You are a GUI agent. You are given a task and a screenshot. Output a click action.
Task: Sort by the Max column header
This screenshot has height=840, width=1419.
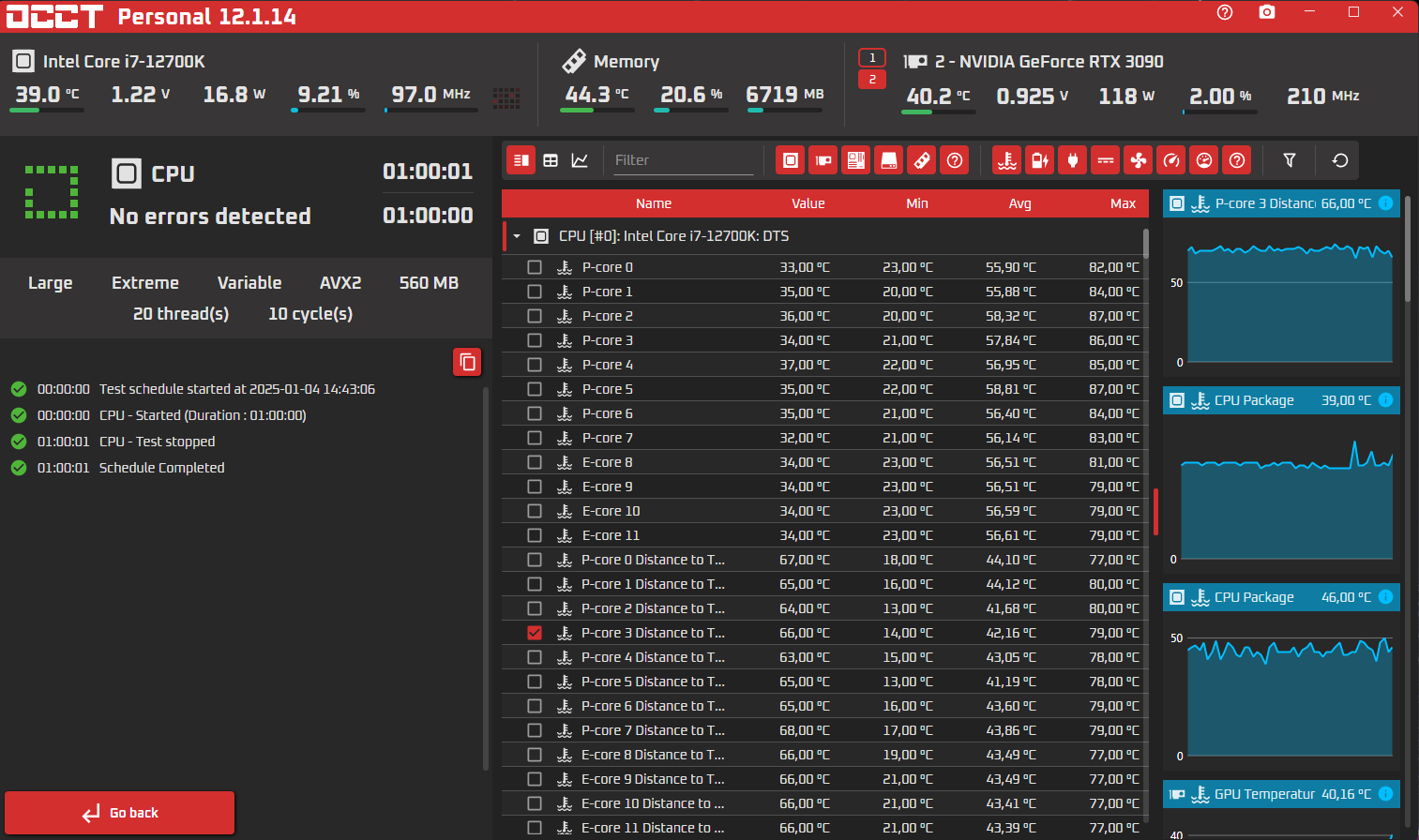[1124, 203]
